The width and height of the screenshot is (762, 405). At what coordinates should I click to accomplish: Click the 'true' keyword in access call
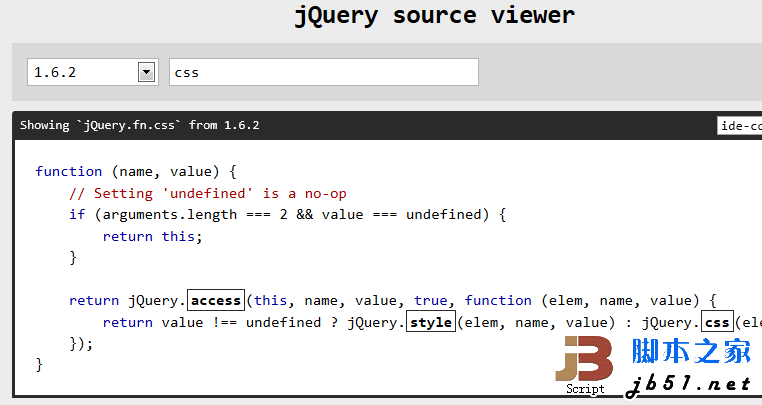pos(430,300)
